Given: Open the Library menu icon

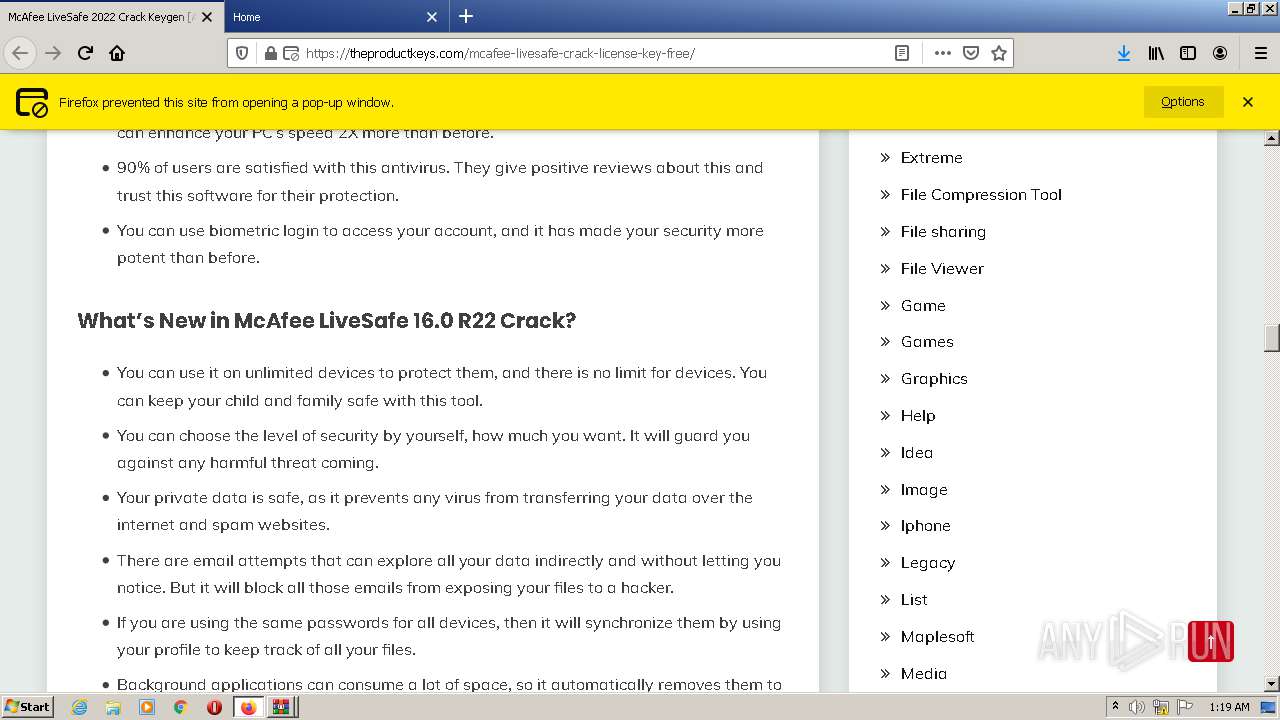Looking at the screenshot, I should (x=1156, y=53).
